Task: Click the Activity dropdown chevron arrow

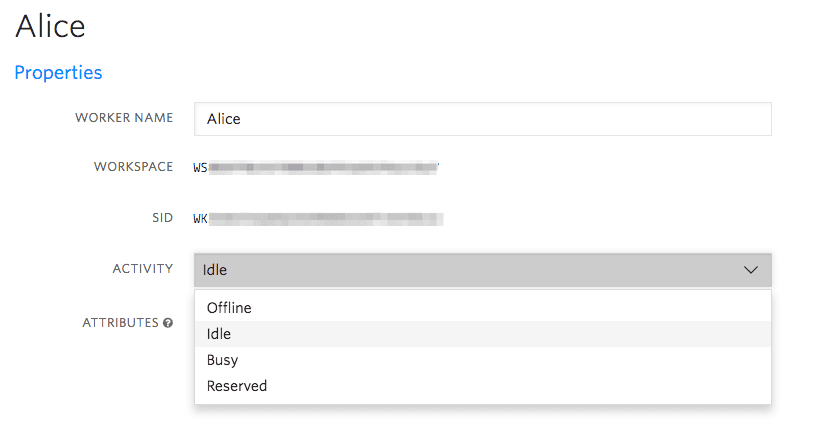Action: [751, 270]
